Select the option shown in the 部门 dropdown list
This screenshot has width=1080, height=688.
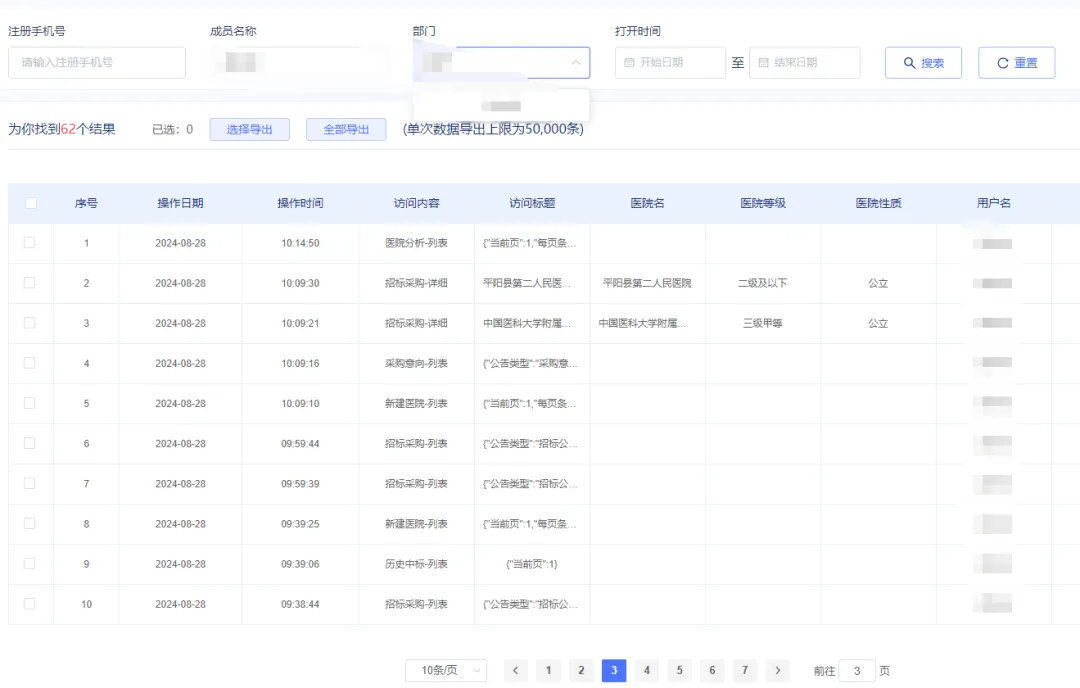500,105
